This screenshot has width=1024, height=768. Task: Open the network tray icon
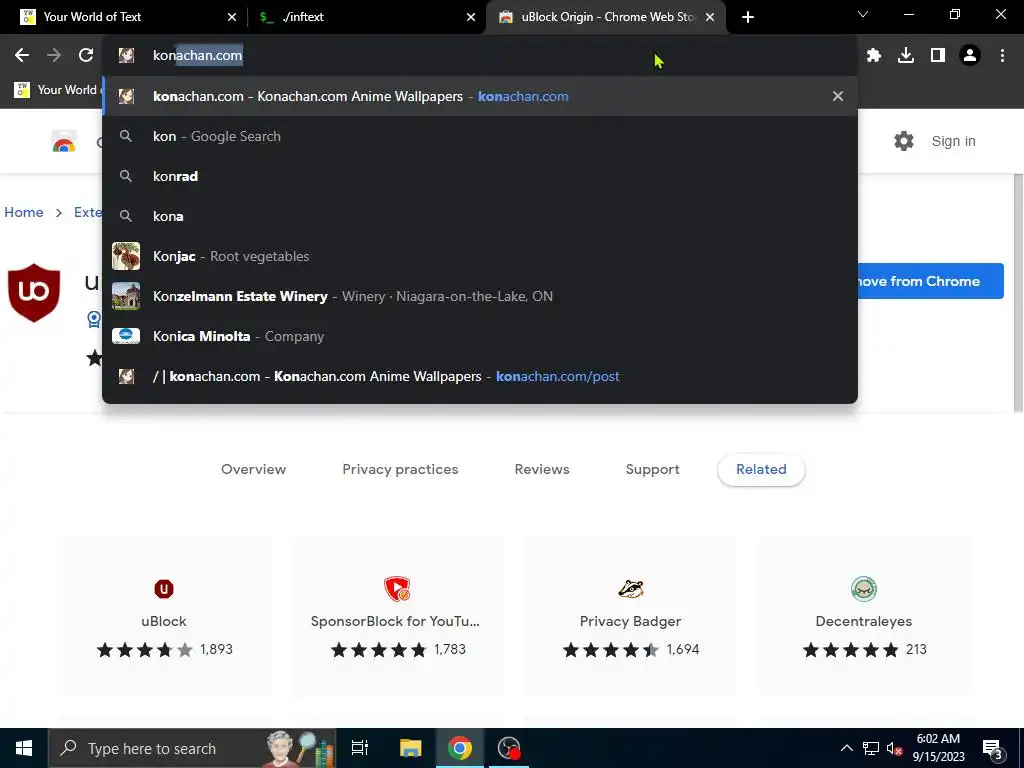coord(871,748)
